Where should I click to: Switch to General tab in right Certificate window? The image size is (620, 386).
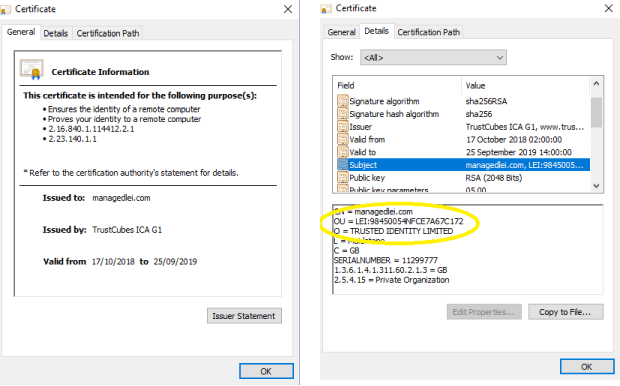click(341, 32)
